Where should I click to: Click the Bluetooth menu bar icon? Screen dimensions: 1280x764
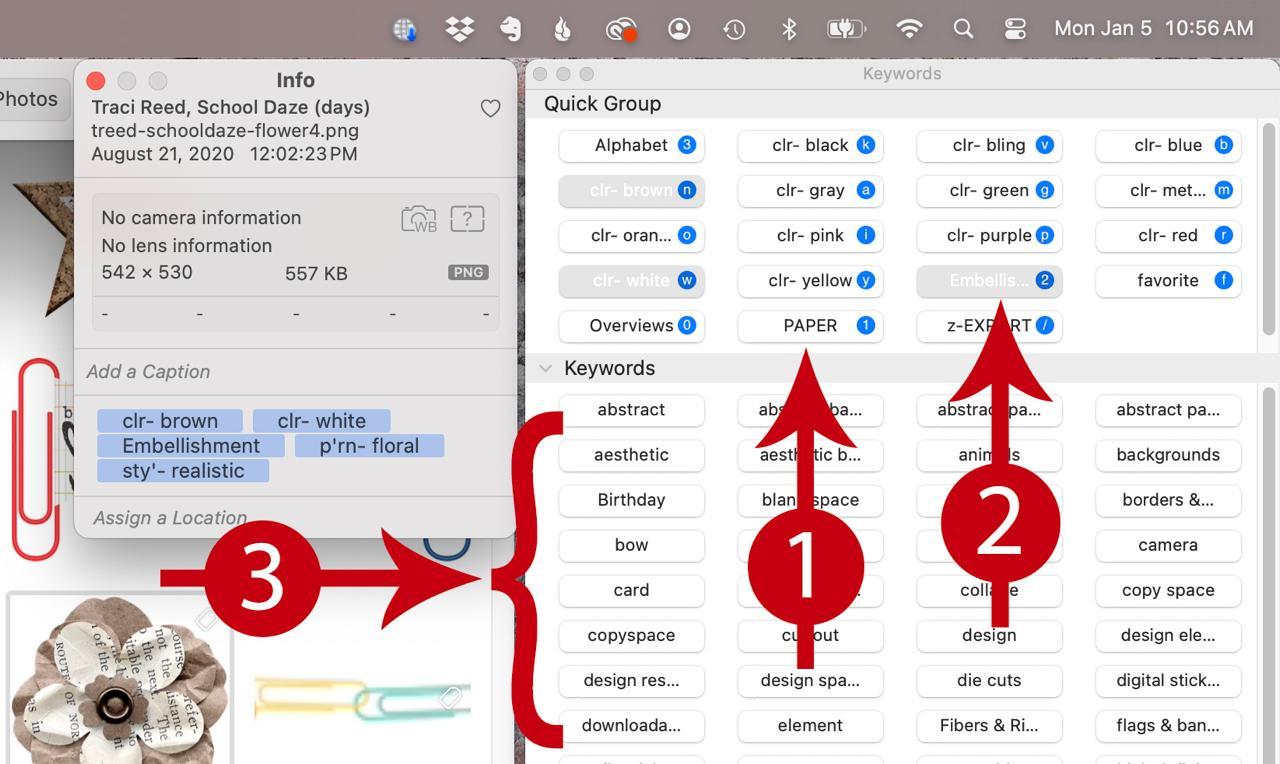click(789, 29)
